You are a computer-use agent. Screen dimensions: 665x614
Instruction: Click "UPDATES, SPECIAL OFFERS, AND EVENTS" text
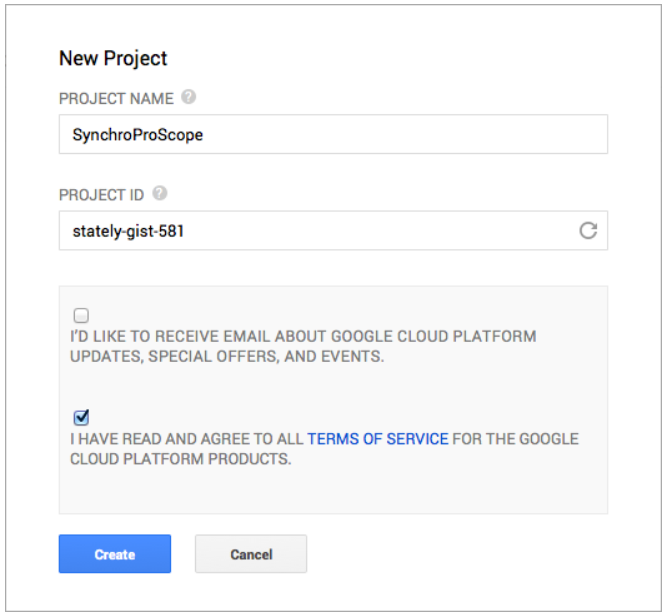point(226,356)
